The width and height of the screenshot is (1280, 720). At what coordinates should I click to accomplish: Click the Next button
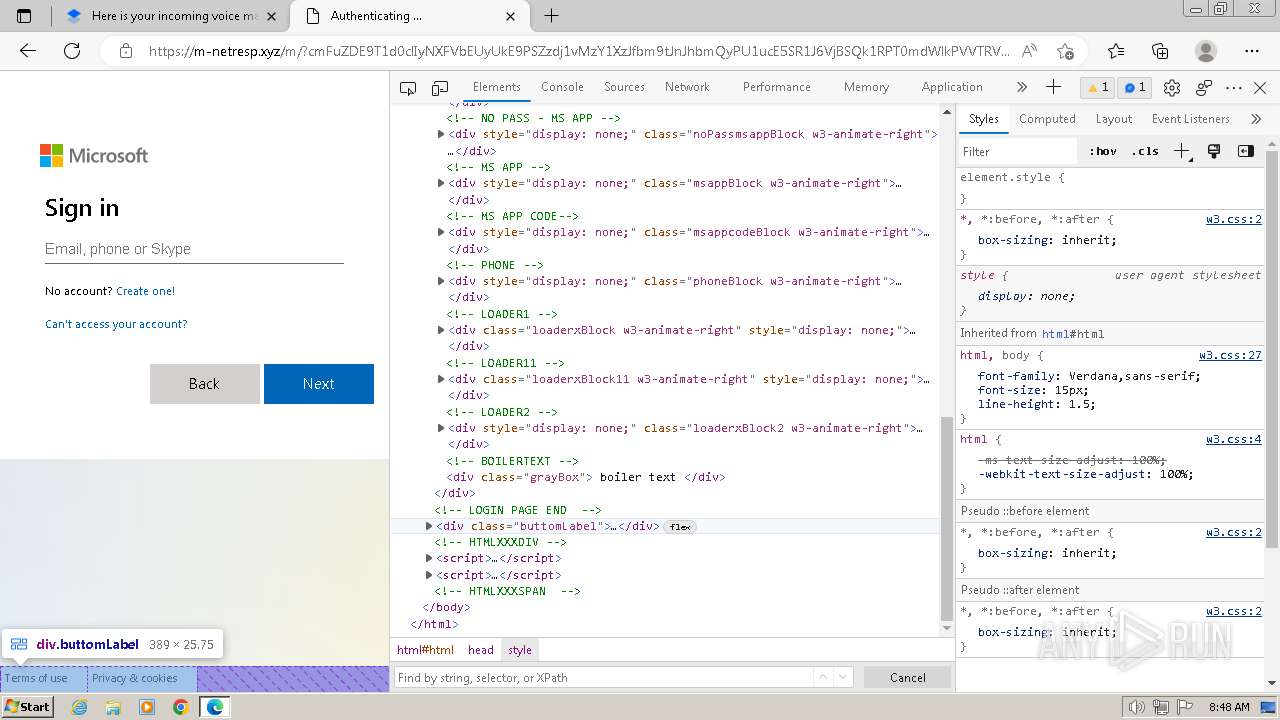point(319,384)
